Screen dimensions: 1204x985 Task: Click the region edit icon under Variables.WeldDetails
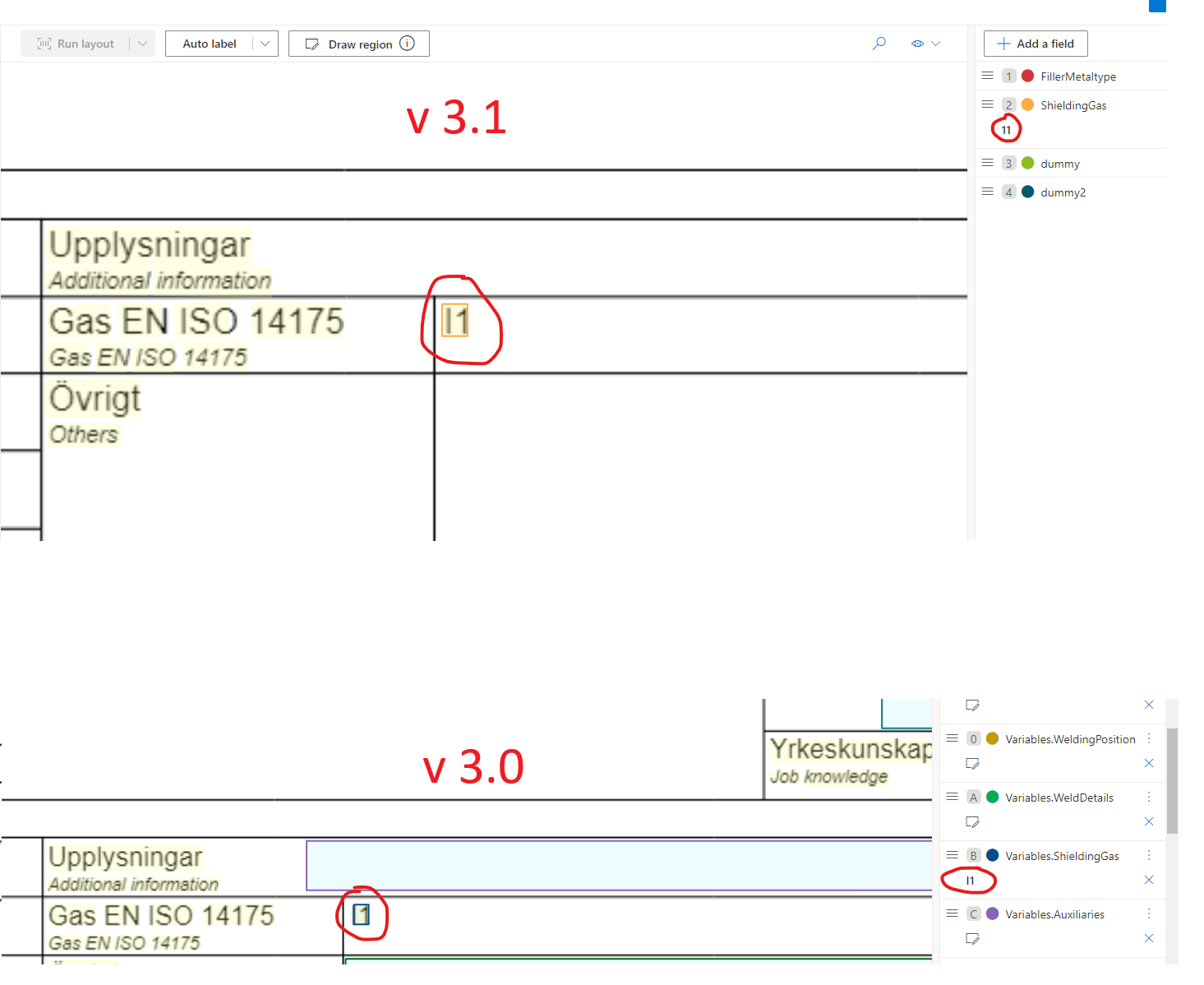[x=972, y=822]
